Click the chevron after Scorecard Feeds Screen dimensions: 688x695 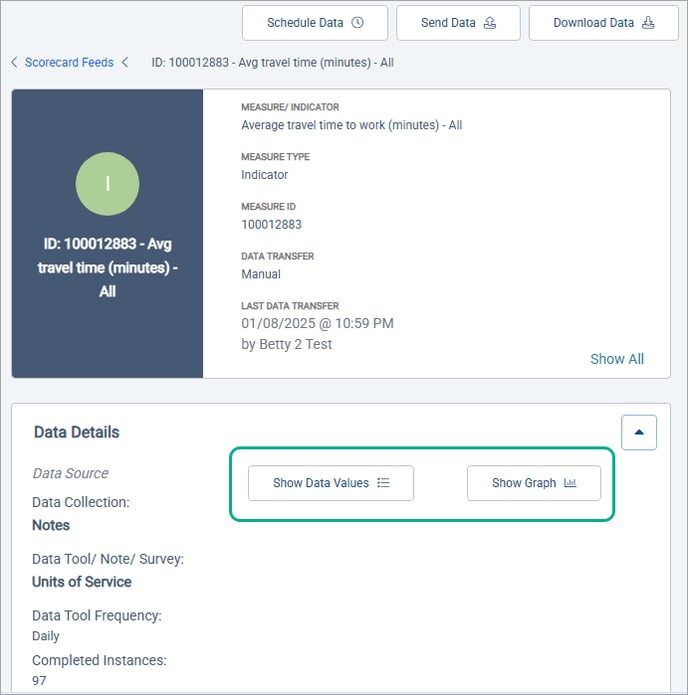125,62
